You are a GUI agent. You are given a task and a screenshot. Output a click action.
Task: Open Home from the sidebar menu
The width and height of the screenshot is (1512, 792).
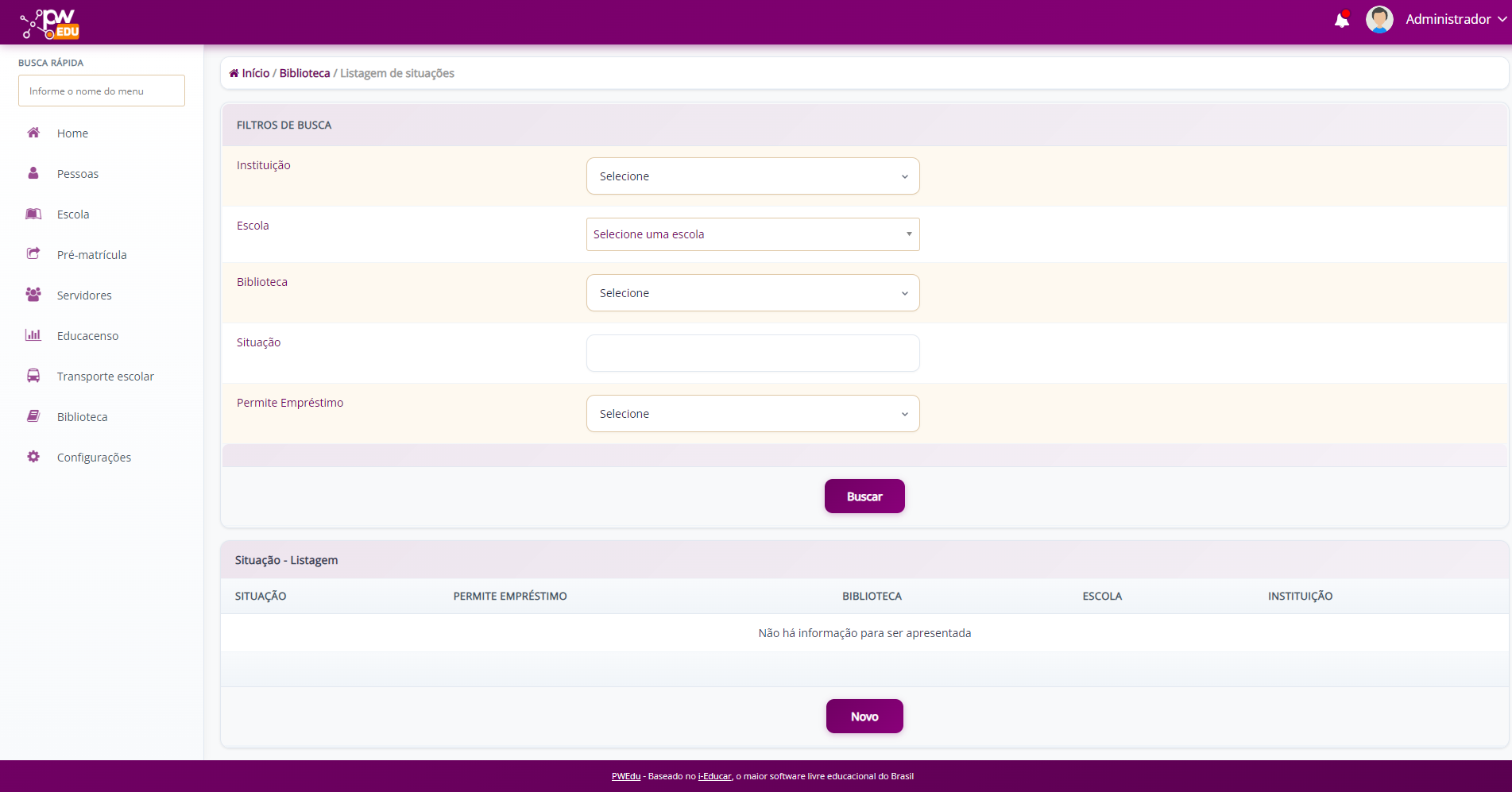[72, 133]
